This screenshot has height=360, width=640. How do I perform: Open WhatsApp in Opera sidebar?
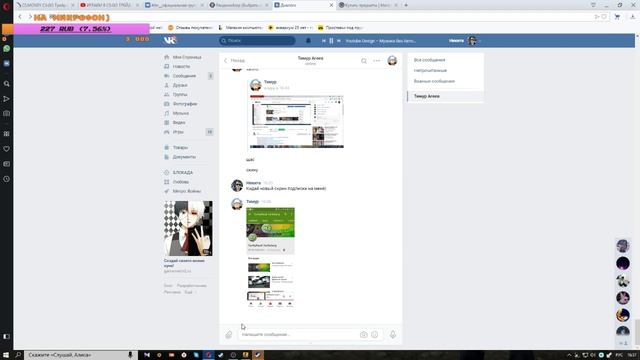[7, 49]
